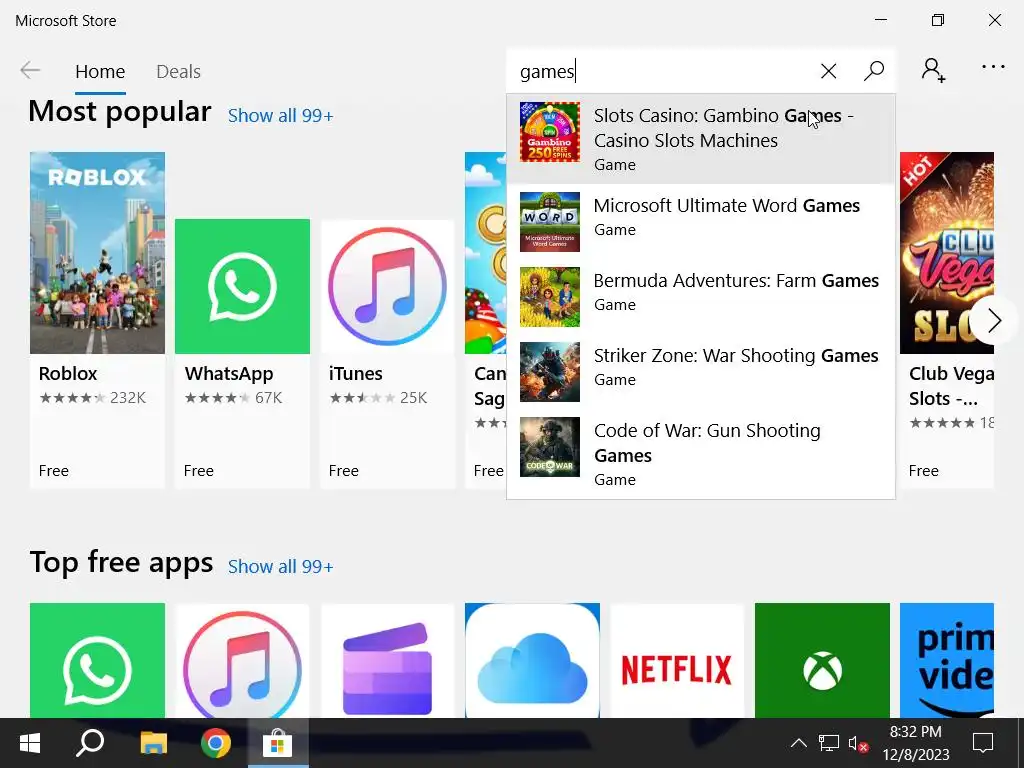This screenshot has width=1024, height=768.
Task: Select Code of War icon
Action: [550, 447]
